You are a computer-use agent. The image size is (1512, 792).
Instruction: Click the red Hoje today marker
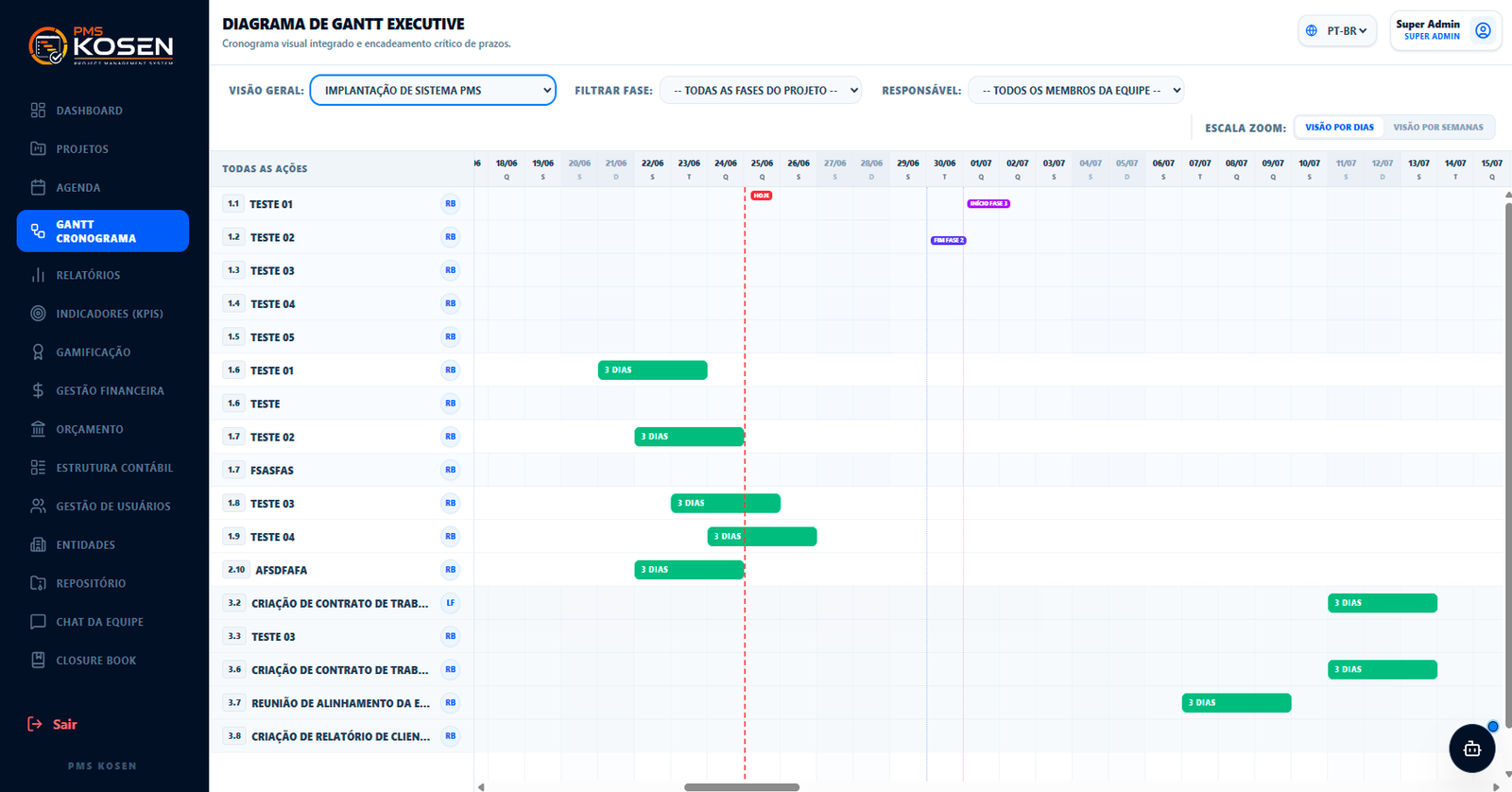click(762, 196)
